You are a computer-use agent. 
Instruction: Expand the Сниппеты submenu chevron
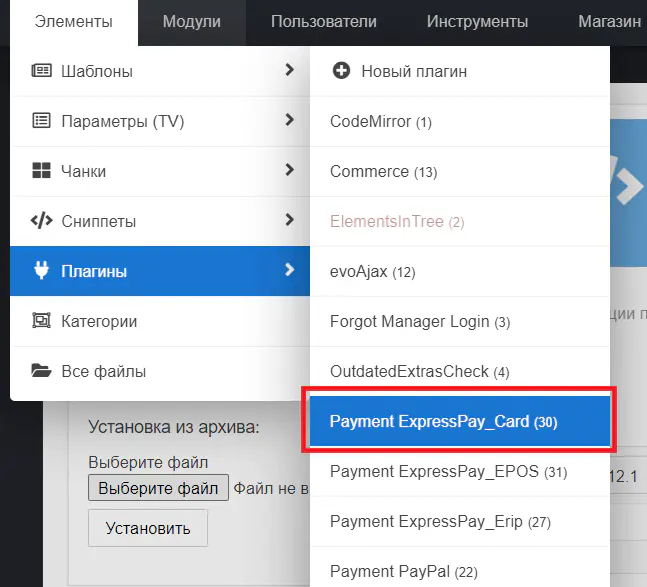click(x=289, y=220)
